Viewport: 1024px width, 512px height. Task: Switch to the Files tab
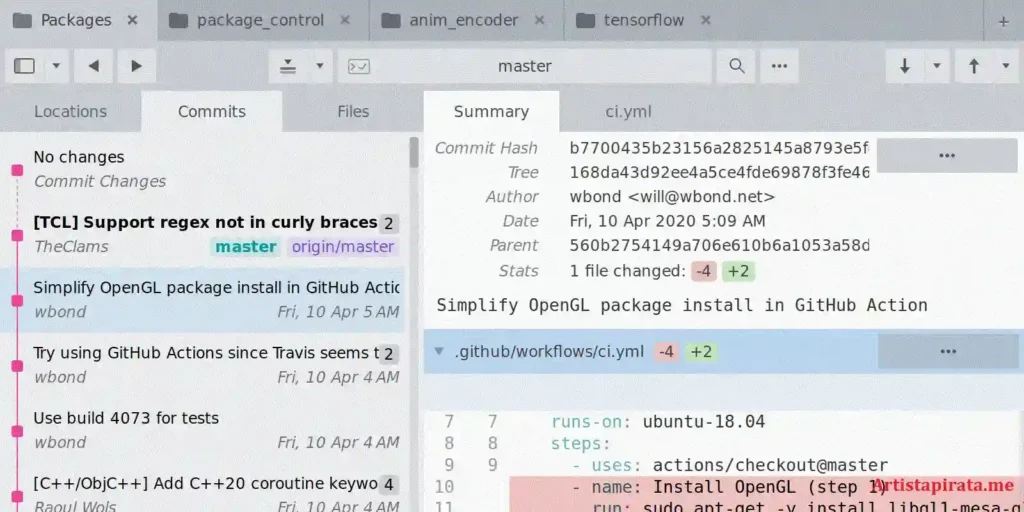[352, 112]
